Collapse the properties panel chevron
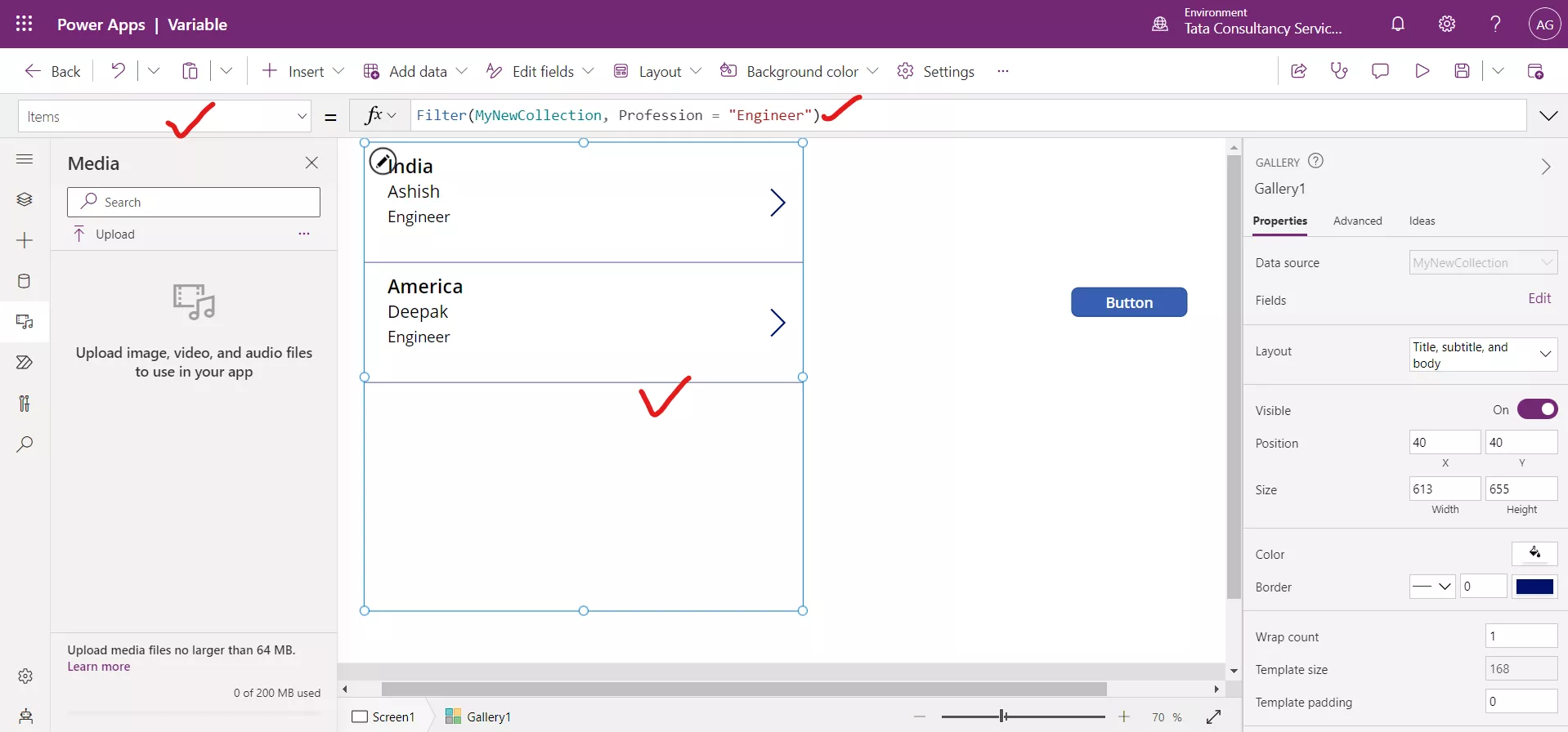 [x=1545, y=167]
